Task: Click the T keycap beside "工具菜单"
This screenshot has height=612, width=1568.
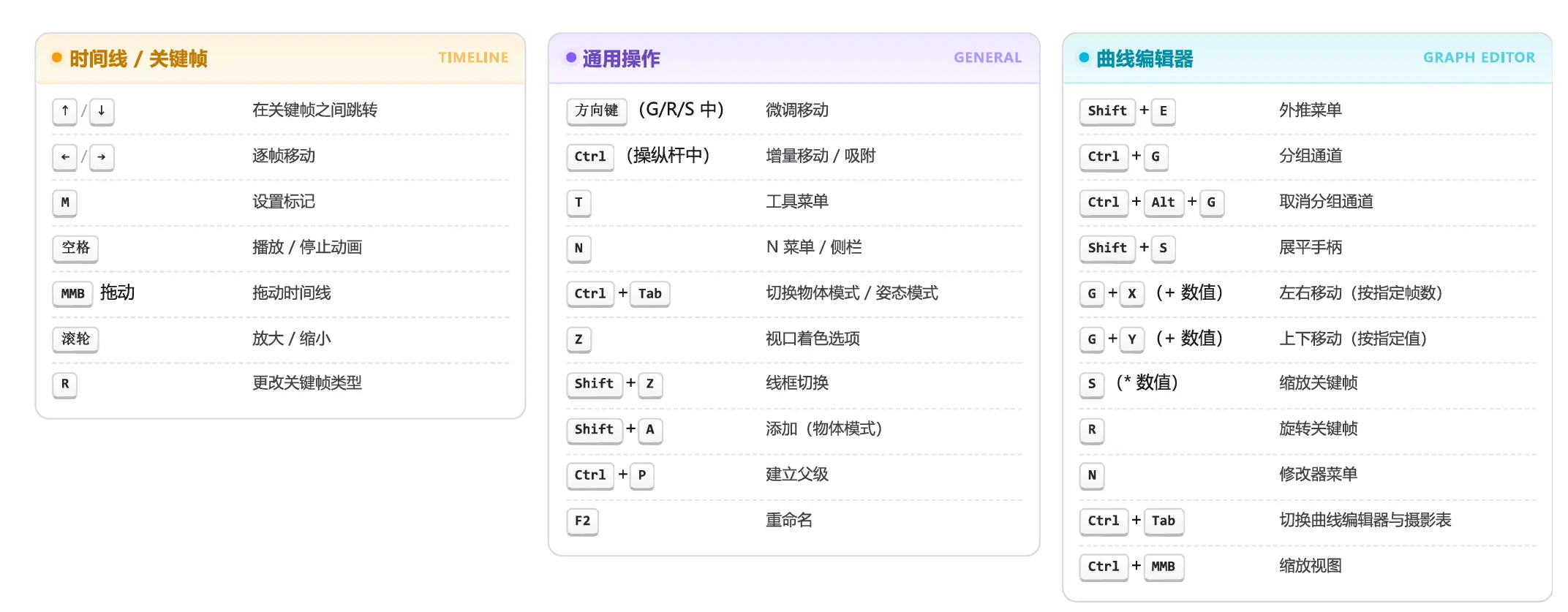Action: pos(578,203)
